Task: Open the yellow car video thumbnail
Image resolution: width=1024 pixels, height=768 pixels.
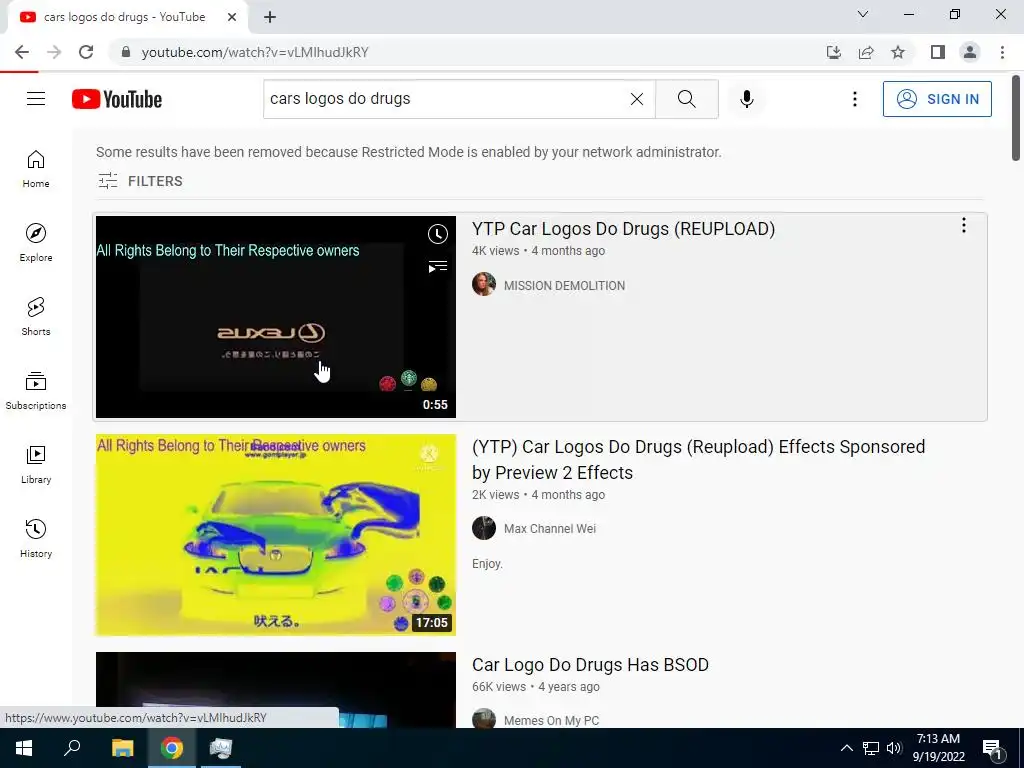Action: [x=276, y=535]
